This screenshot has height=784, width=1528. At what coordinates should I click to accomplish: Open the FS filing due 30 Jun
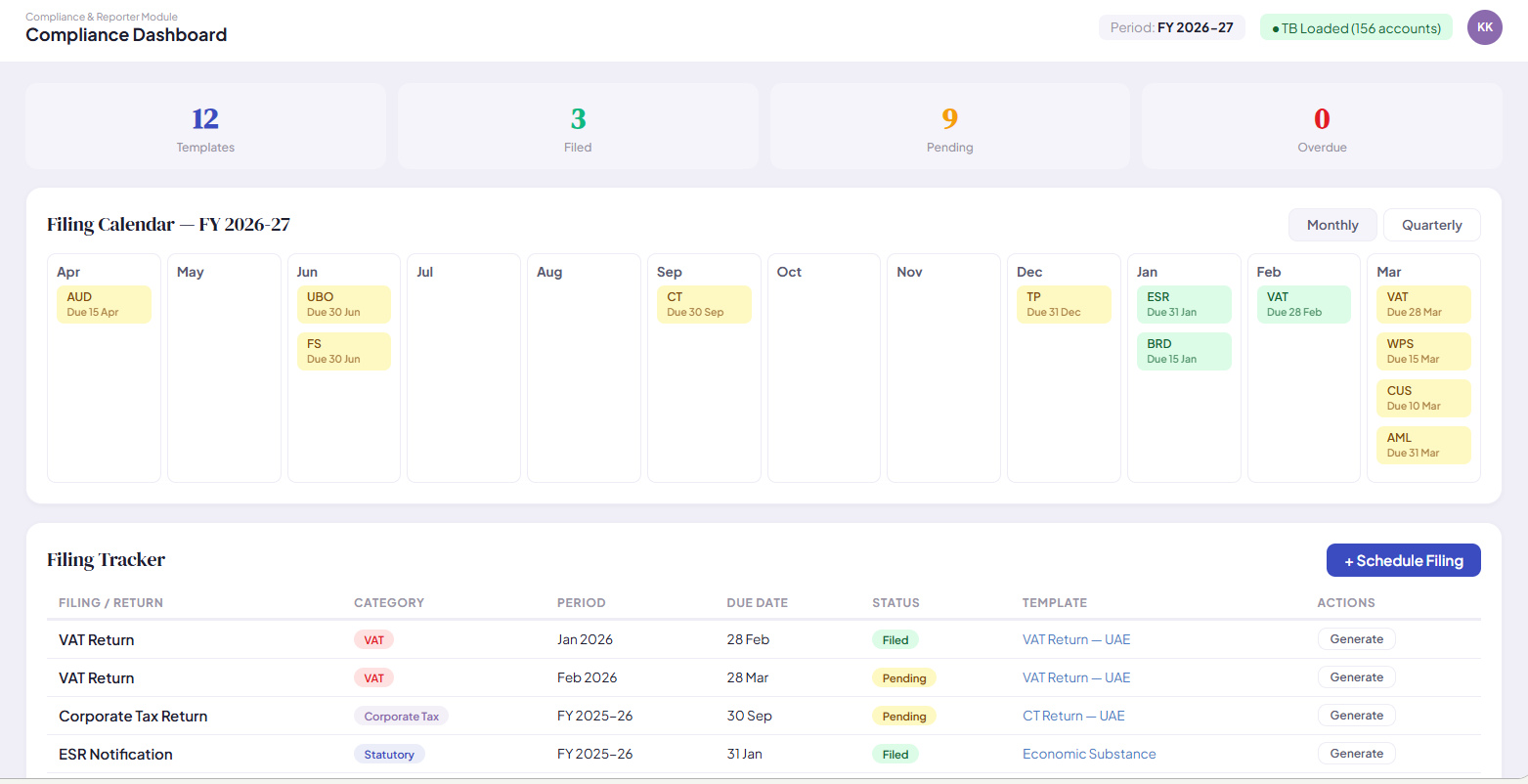point(343,351)
